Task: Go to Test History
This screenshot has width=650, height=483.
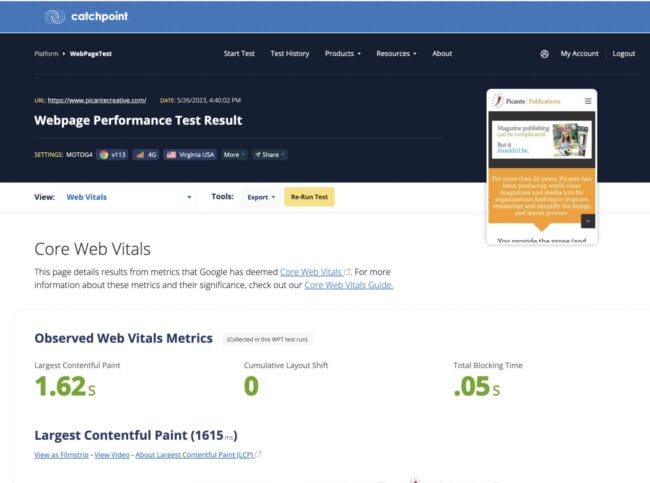Action: (x=290, y=54)
